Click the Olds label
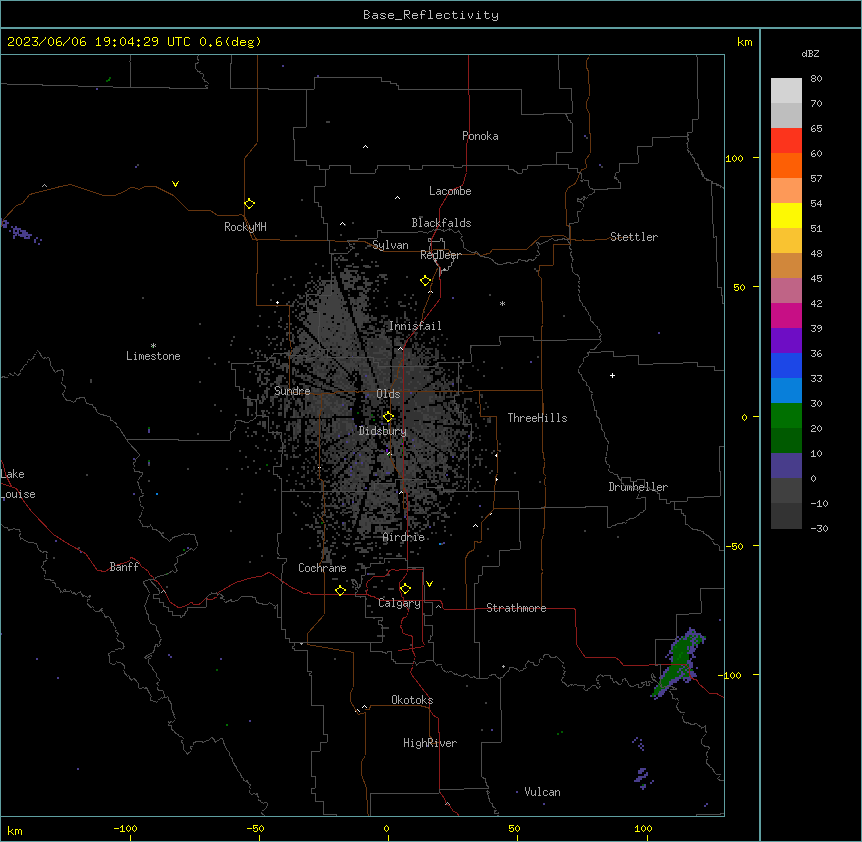The height and width of the screenshot is (842, 862). click(x=388, y=394)
